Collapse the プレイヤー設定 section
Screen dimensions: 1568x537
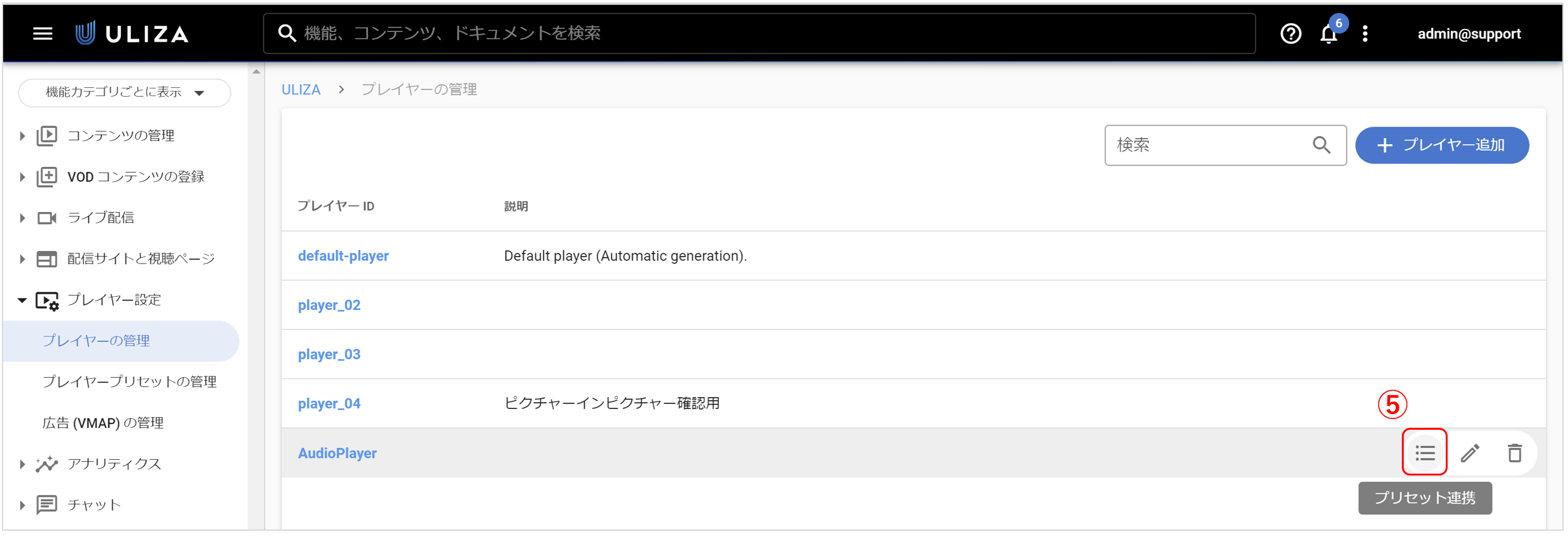coord(22,300)
